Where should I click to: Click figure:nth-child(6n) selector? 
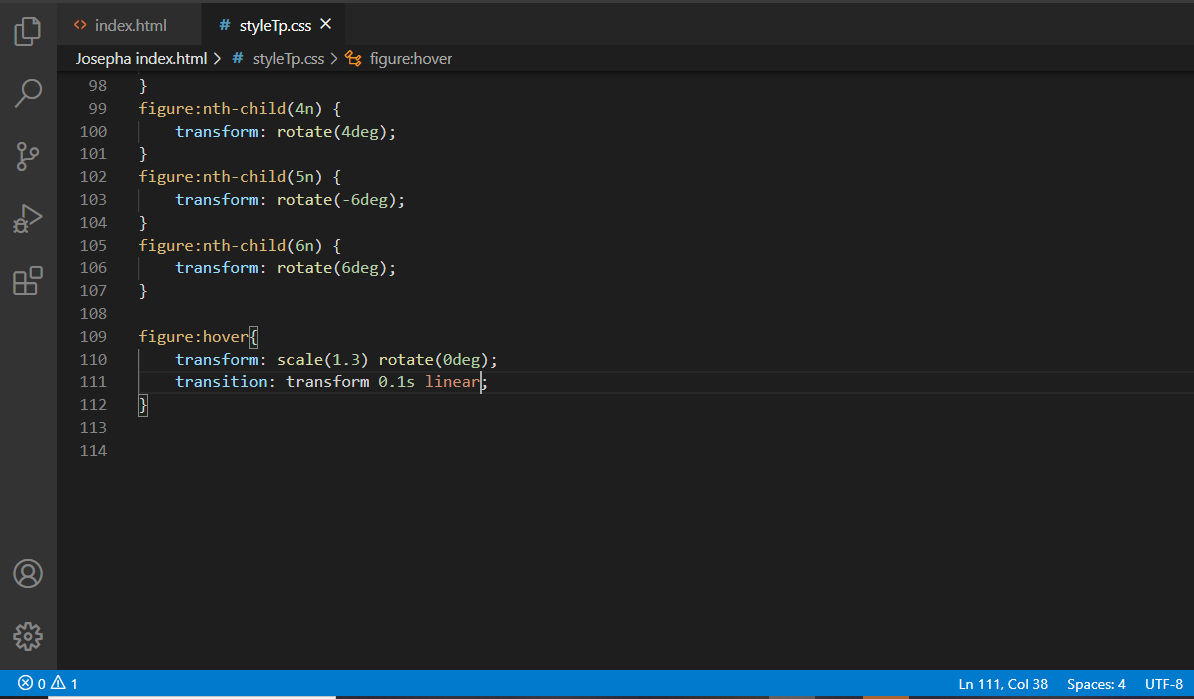tap(230, 246)
